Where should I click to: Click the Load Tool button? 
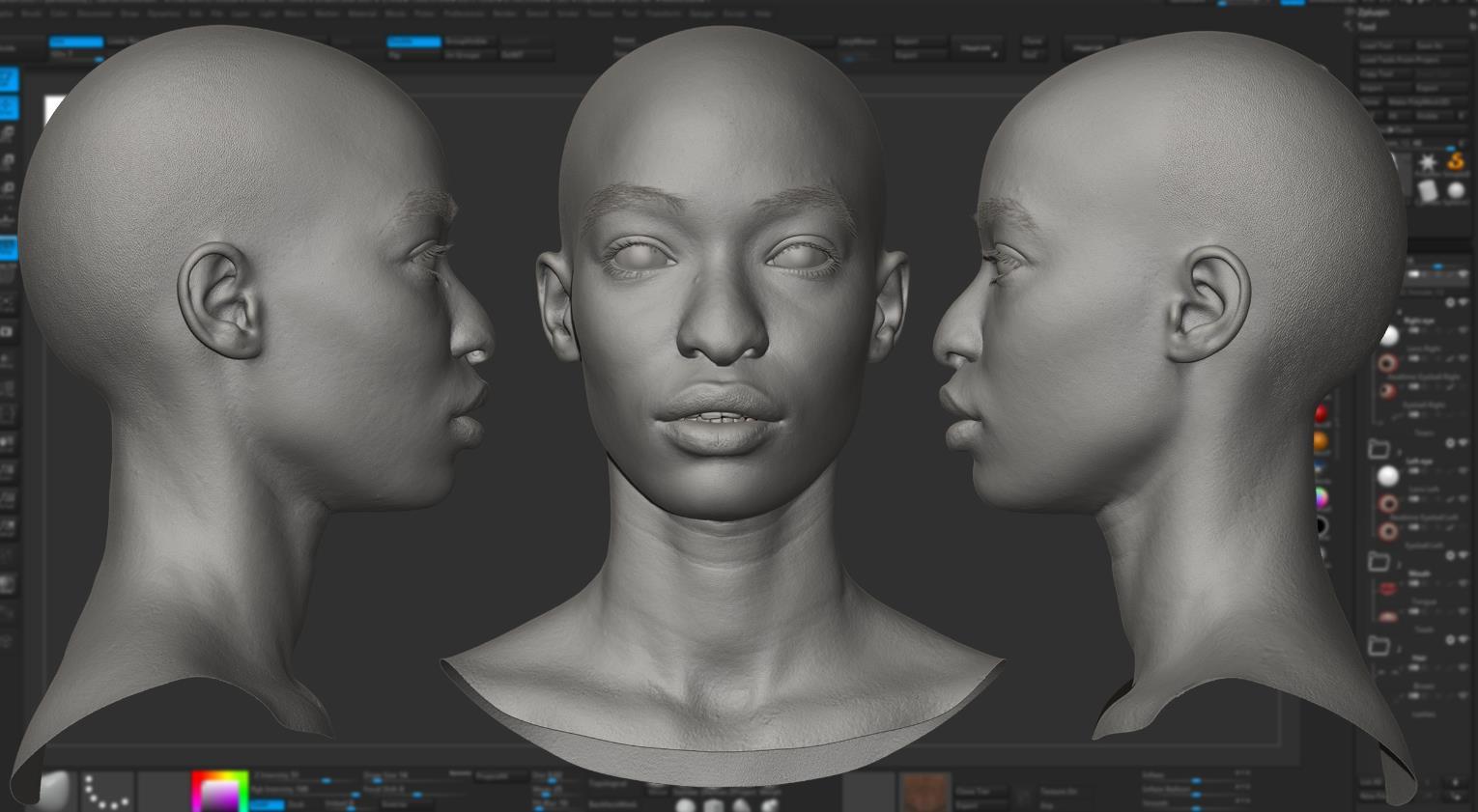point(1376,45)
